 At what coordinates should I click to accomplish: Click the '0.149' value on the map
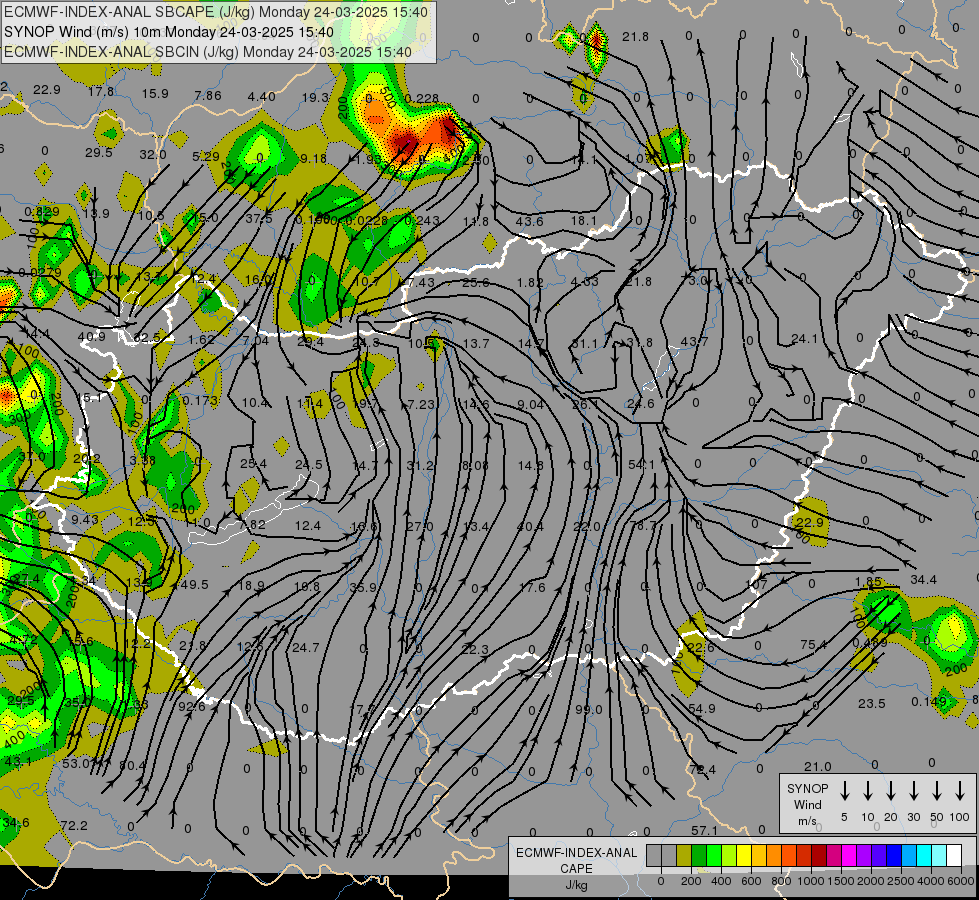929,701
